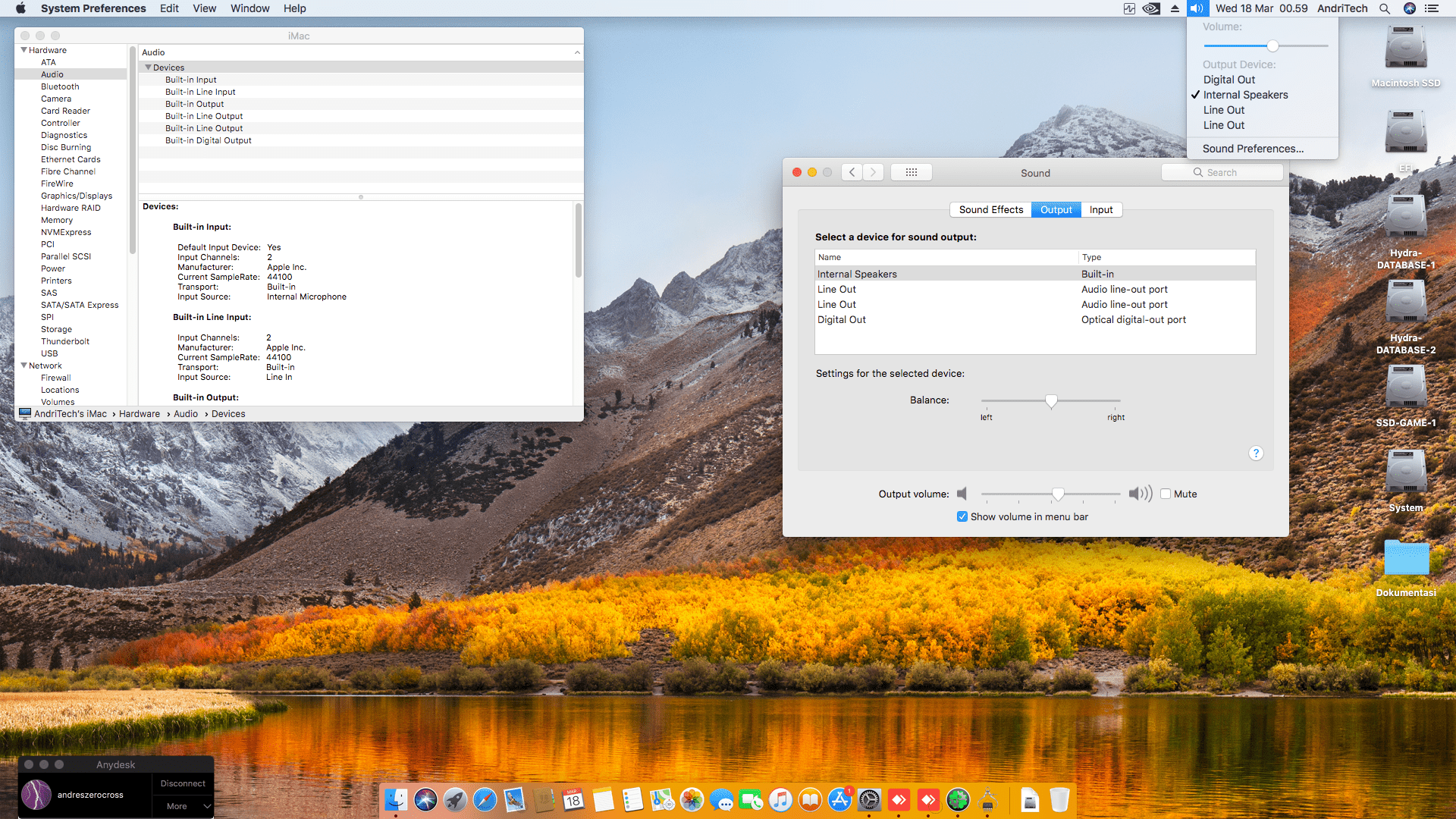Click the Show All grid icon in Sound
This screenshot has width=1456, height=819.
coord(911,172)
